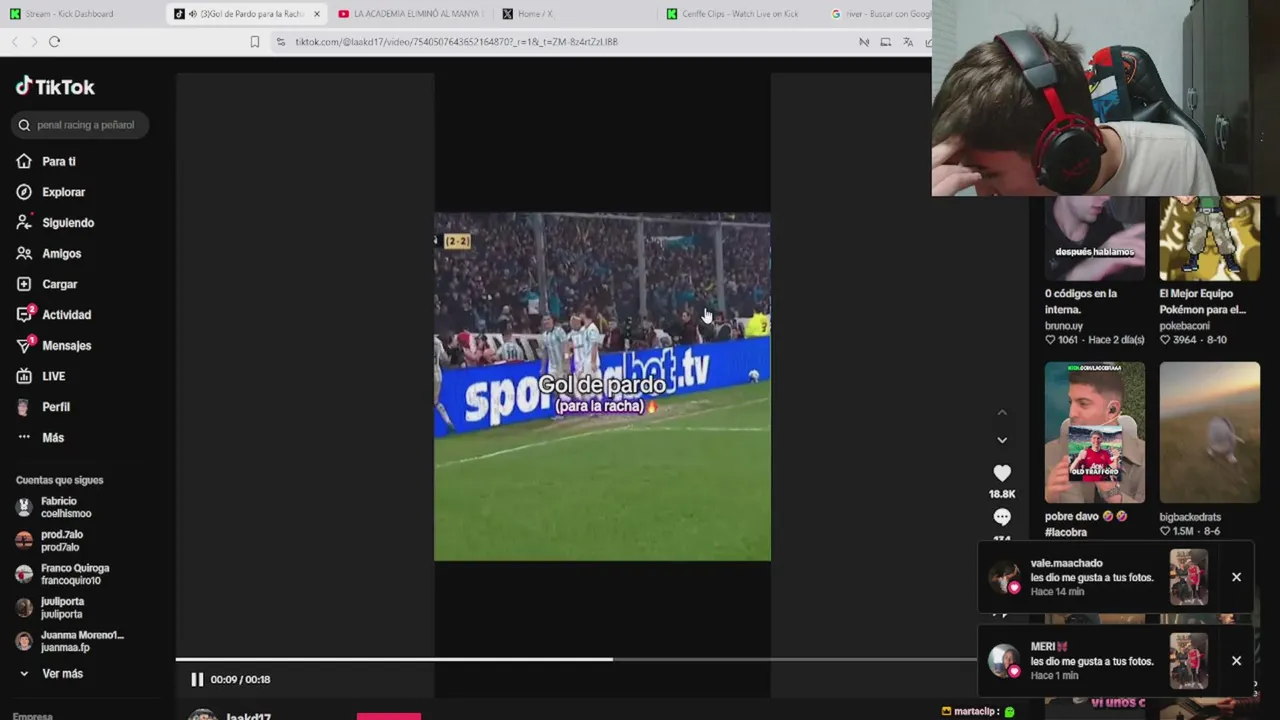This screenshot has height=720, width=1280.
Task: Bookmark the page with the bookmark icon
Action: [255, 42]
